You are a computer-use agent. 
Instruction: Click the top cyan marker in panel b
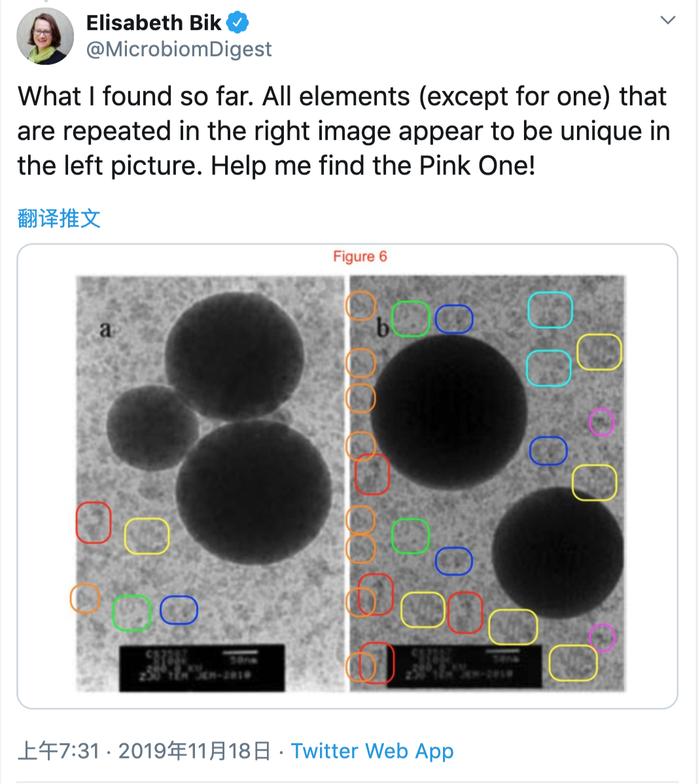coord(550,310)
